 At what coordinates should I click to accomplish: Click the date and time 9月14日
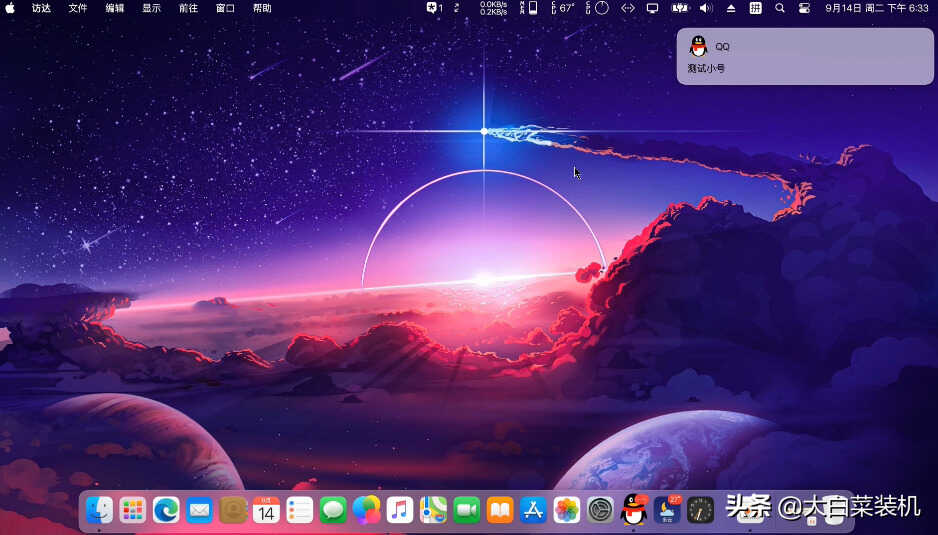pos(877,8)
